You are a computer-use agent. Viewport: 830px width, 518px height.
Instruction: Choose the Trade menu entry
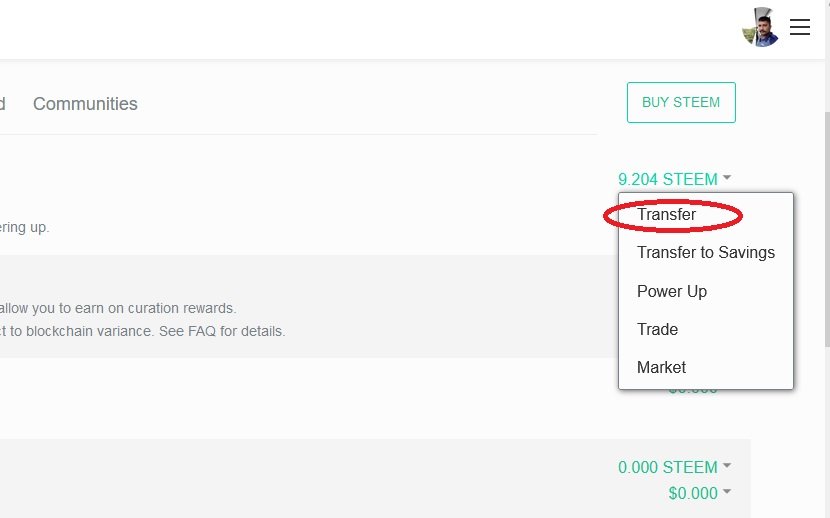[657, 329]
